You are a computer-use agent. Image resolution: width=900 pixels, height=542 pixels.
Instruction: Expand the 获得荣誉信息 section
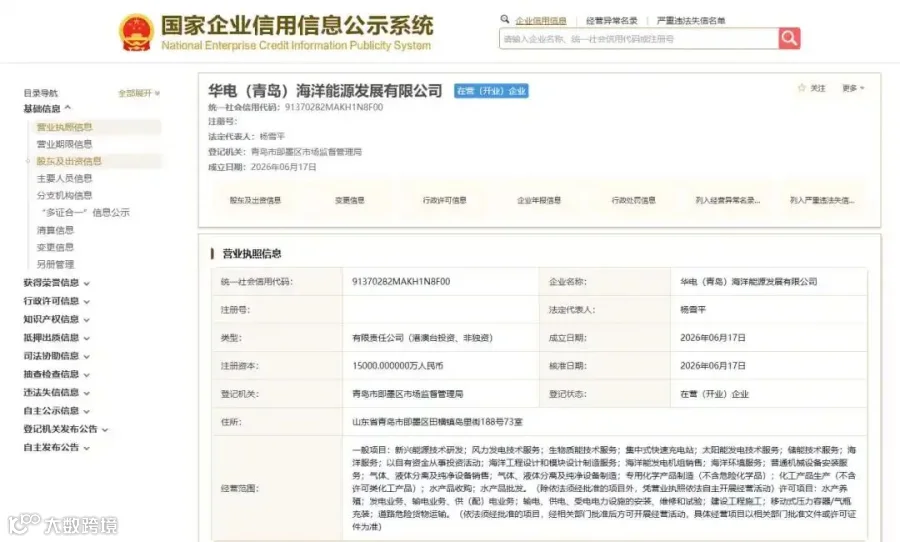click(56, 282)
